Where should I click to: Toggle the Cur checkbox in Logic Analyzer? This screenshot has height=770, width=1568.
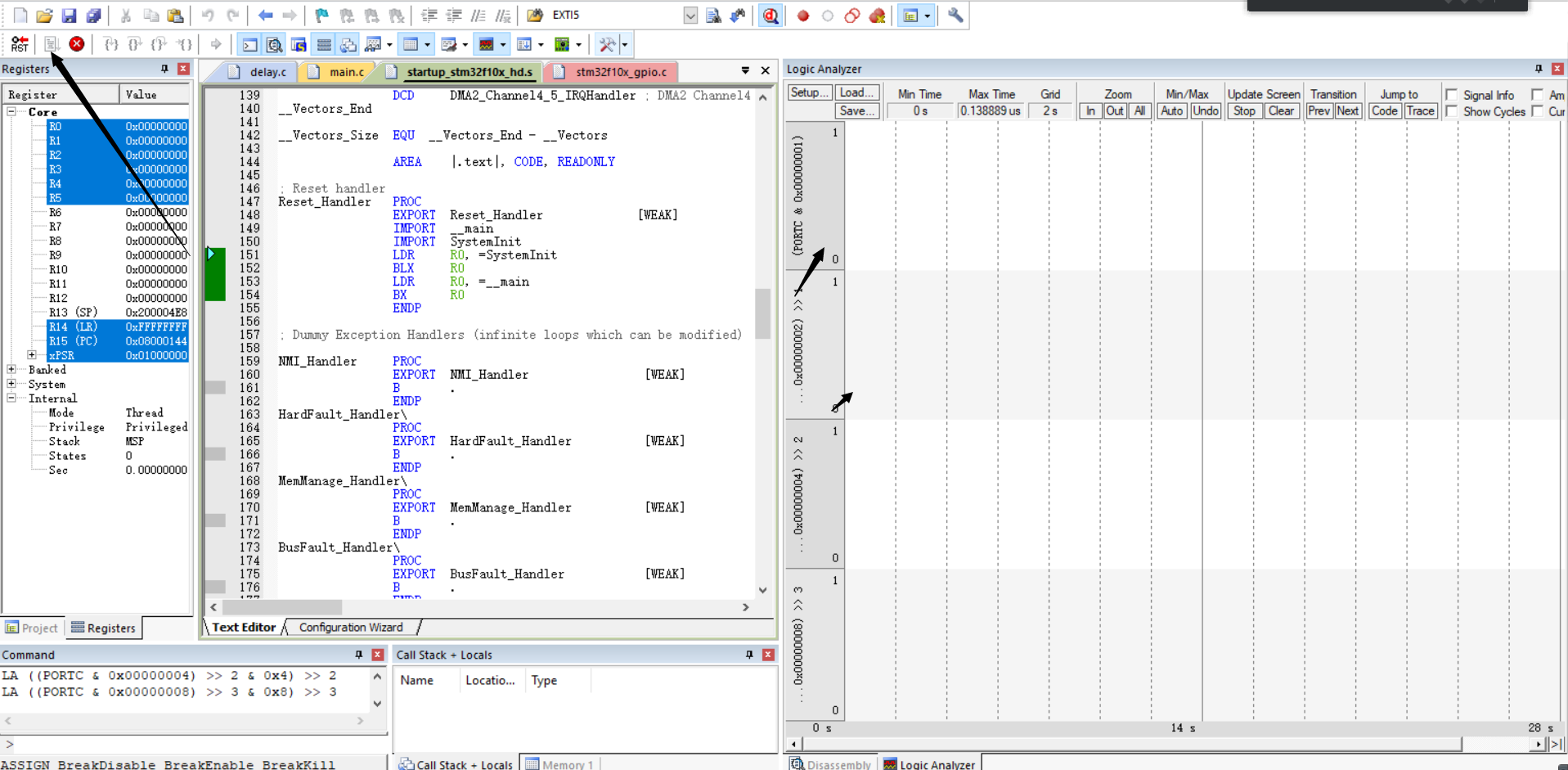[1538, 111]
